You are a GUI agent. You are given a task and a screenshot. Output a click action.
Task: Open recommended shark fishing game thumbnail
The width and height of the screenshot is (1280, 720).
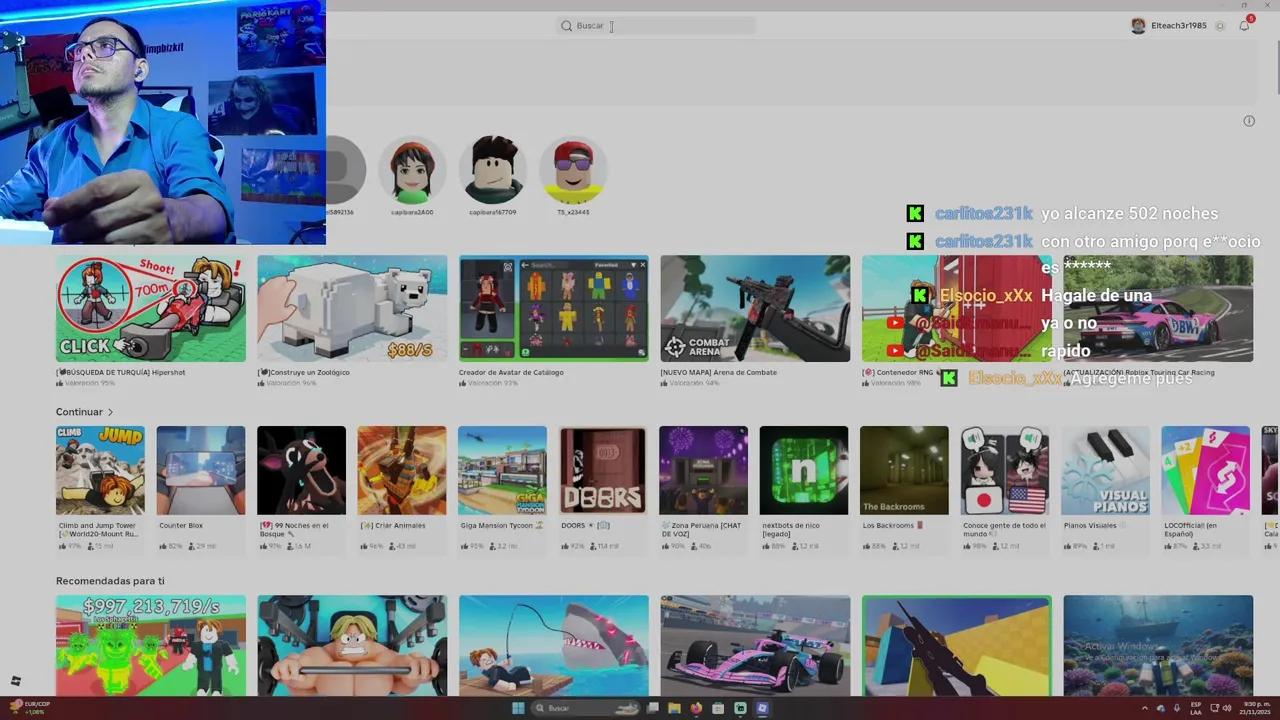click(x=554, y=646)
